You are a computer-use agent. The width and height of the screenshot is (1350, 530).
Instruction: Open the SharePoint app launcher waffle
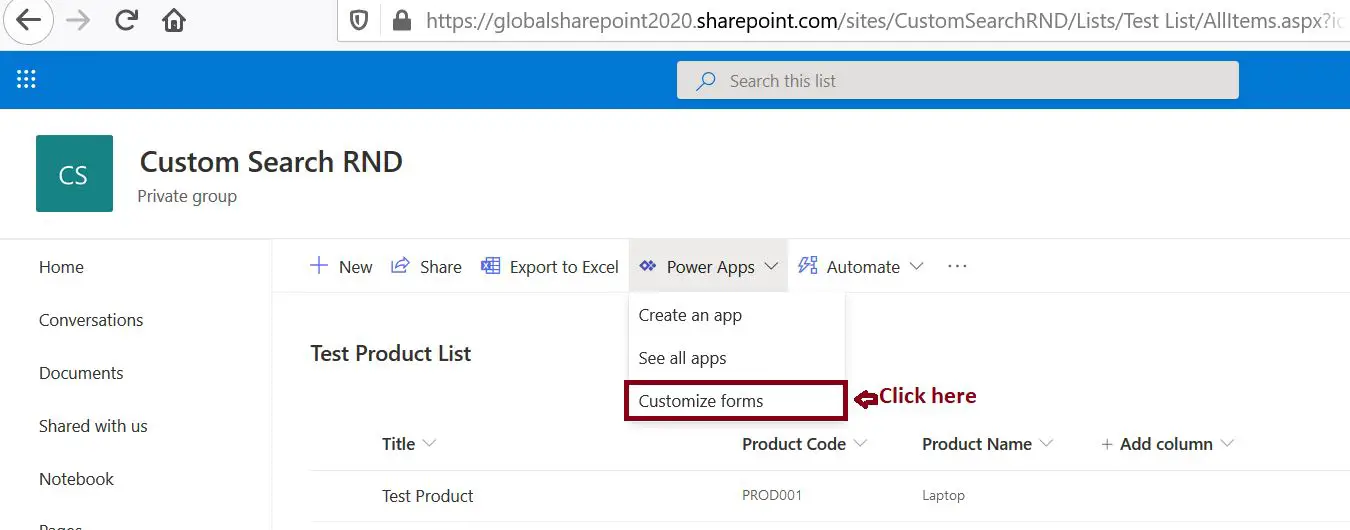[26, 80]
